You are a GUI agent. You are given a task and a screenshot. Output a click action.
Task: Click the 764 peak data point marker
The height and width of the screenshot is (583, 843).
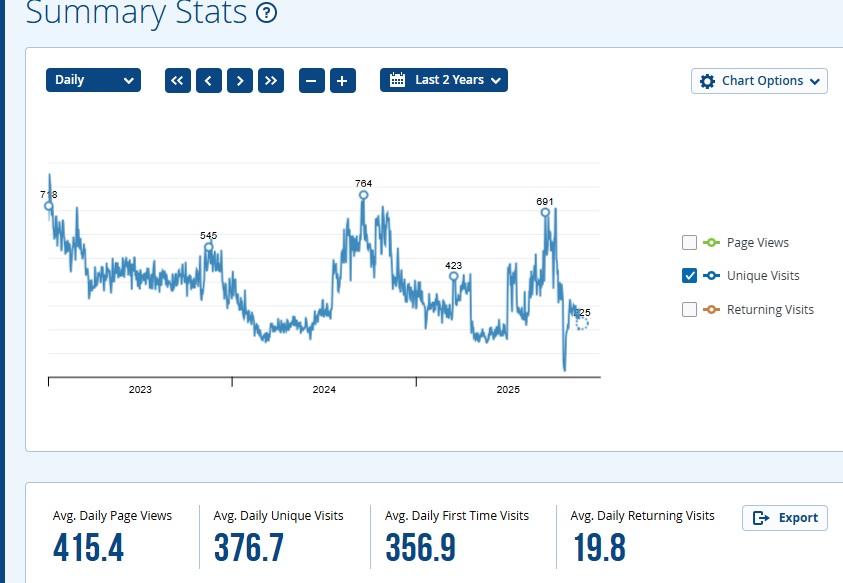click(x=363, y=195)
